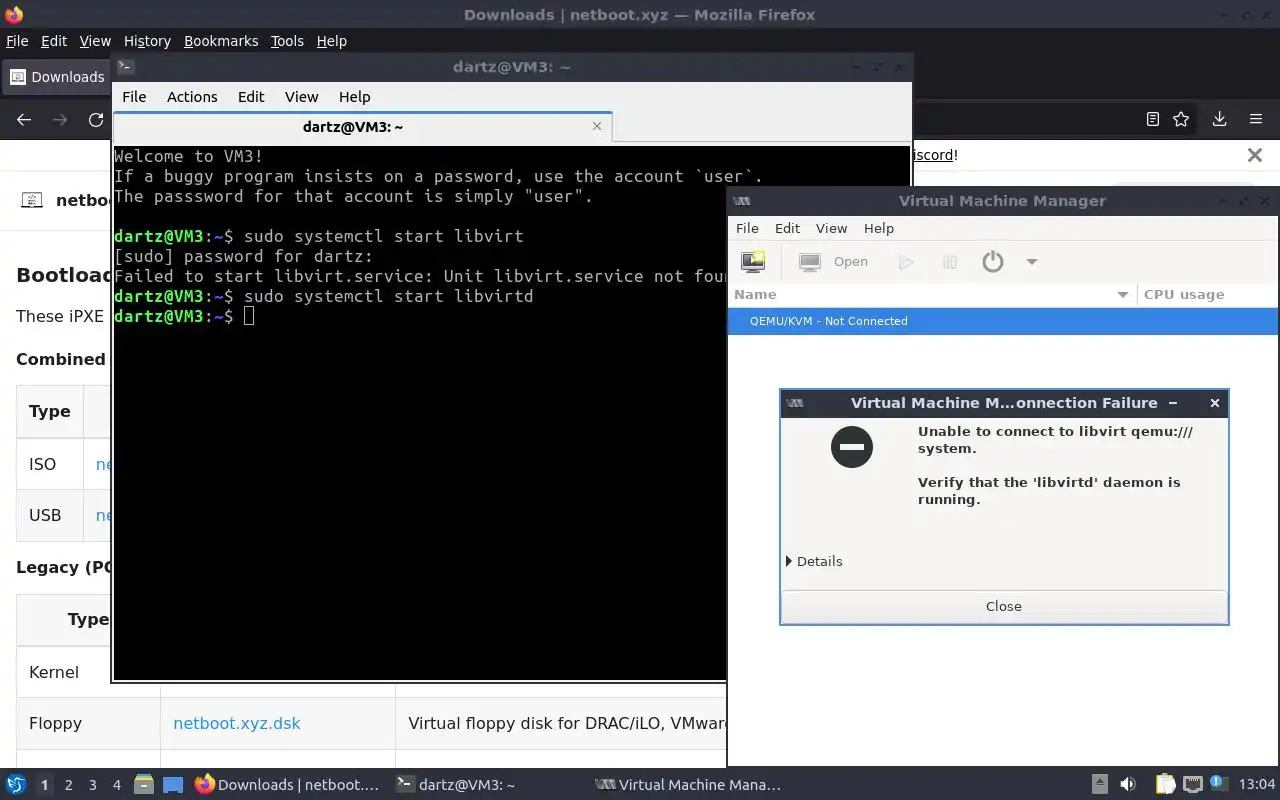
Task: Click the update notifier tray icon
Action: pyautogui.click(x=1219, y=783)
